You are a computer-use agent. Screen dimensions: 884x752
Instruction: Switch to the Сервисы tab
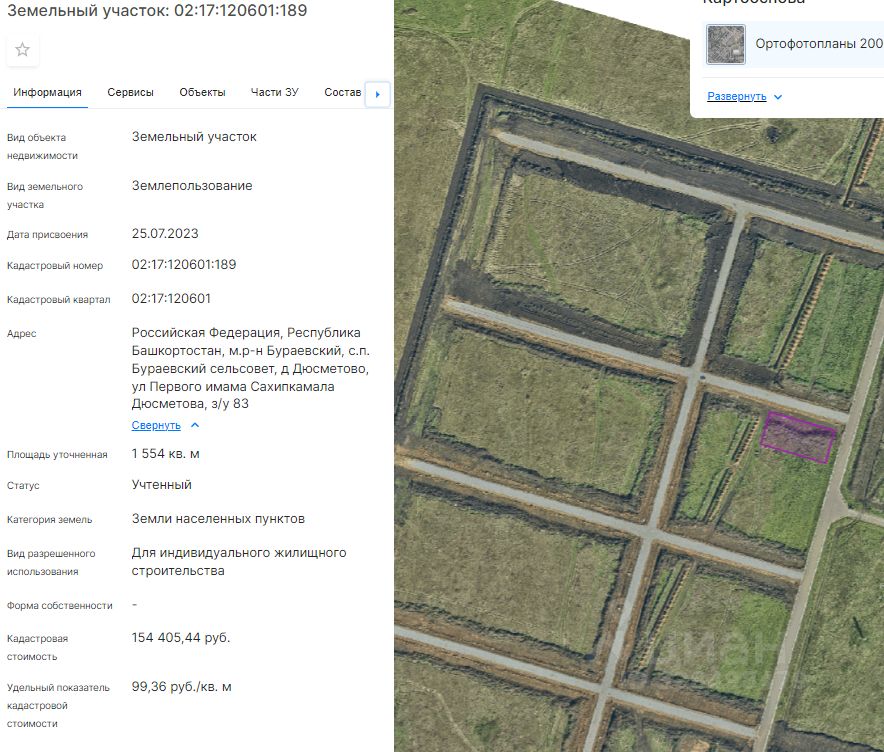(x=130, y=92)
